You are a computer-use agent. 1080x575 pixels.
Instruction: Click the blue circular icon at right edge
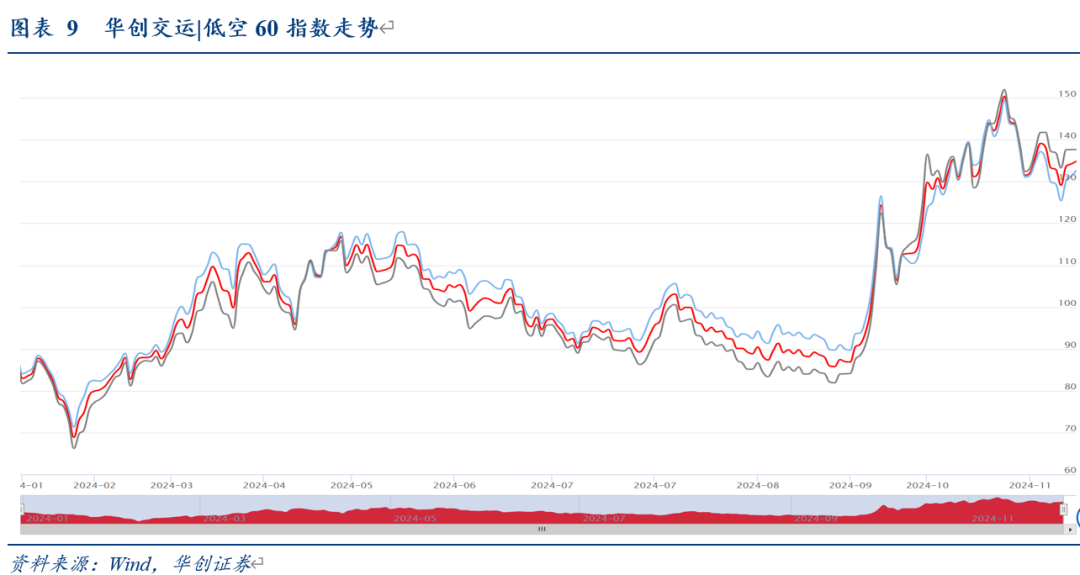(1076, 516)
